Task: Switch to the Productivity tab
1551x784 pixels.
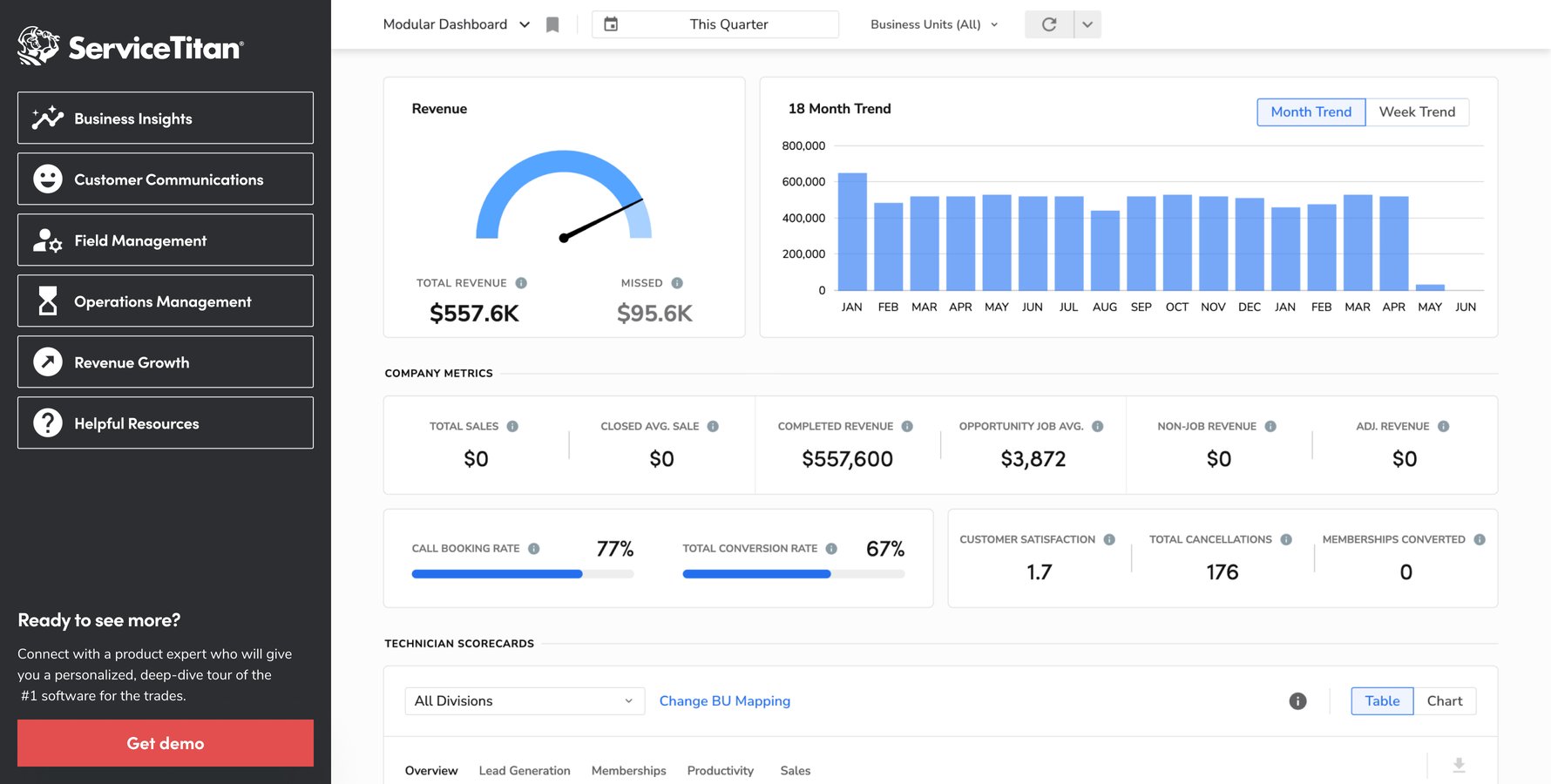Action: click(720, 771)
